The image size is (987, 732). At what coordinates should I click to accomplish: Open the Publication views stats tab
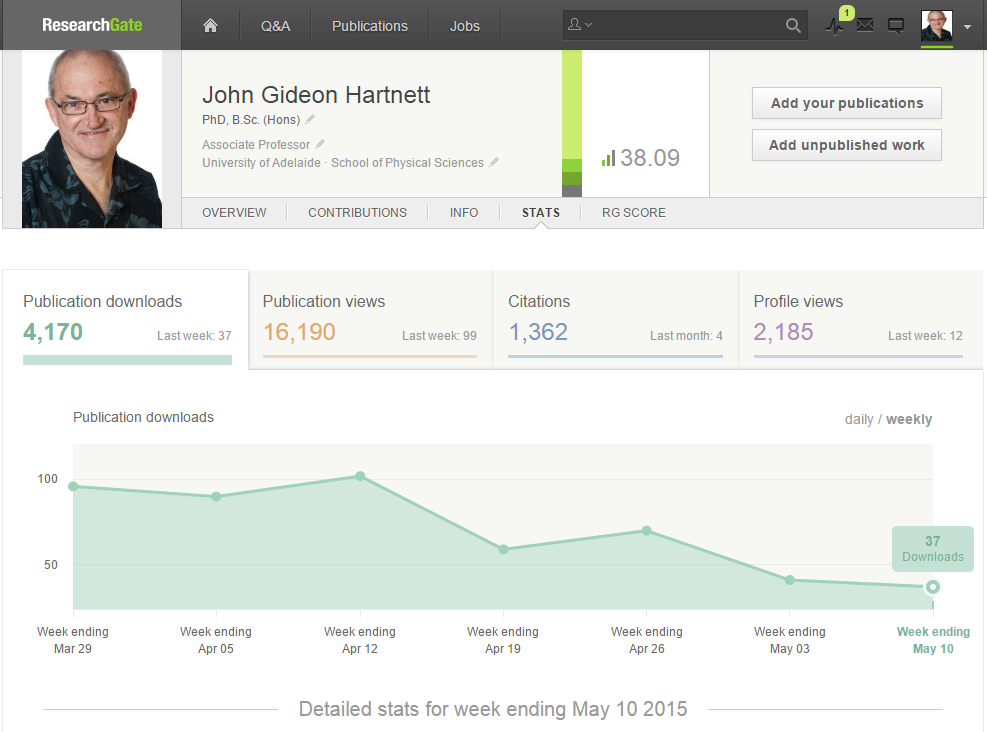(x=369, y=318)
